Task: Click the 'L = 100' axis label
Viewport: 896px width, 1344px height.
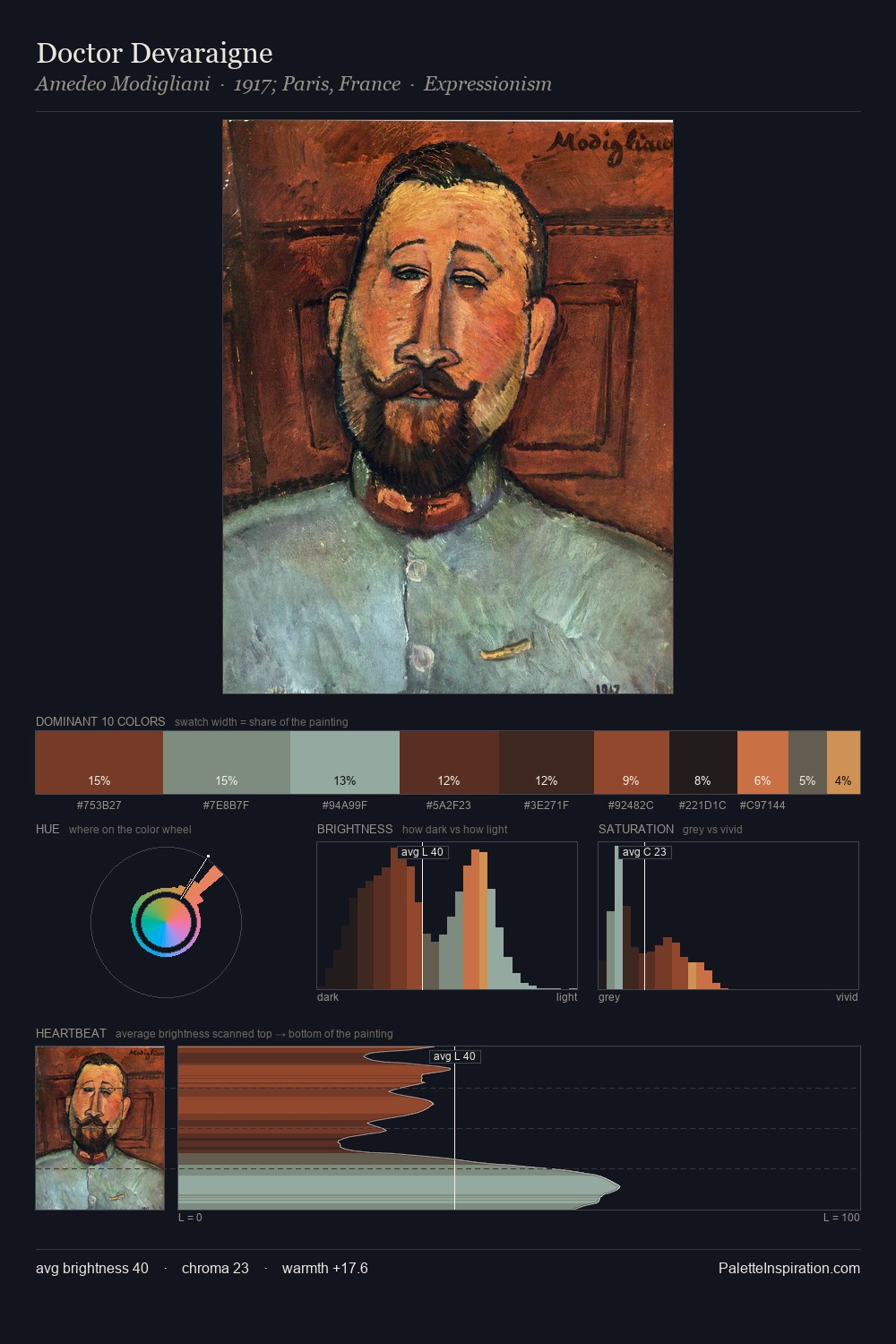Action: pyautogui.click(x=841, y=1218)
